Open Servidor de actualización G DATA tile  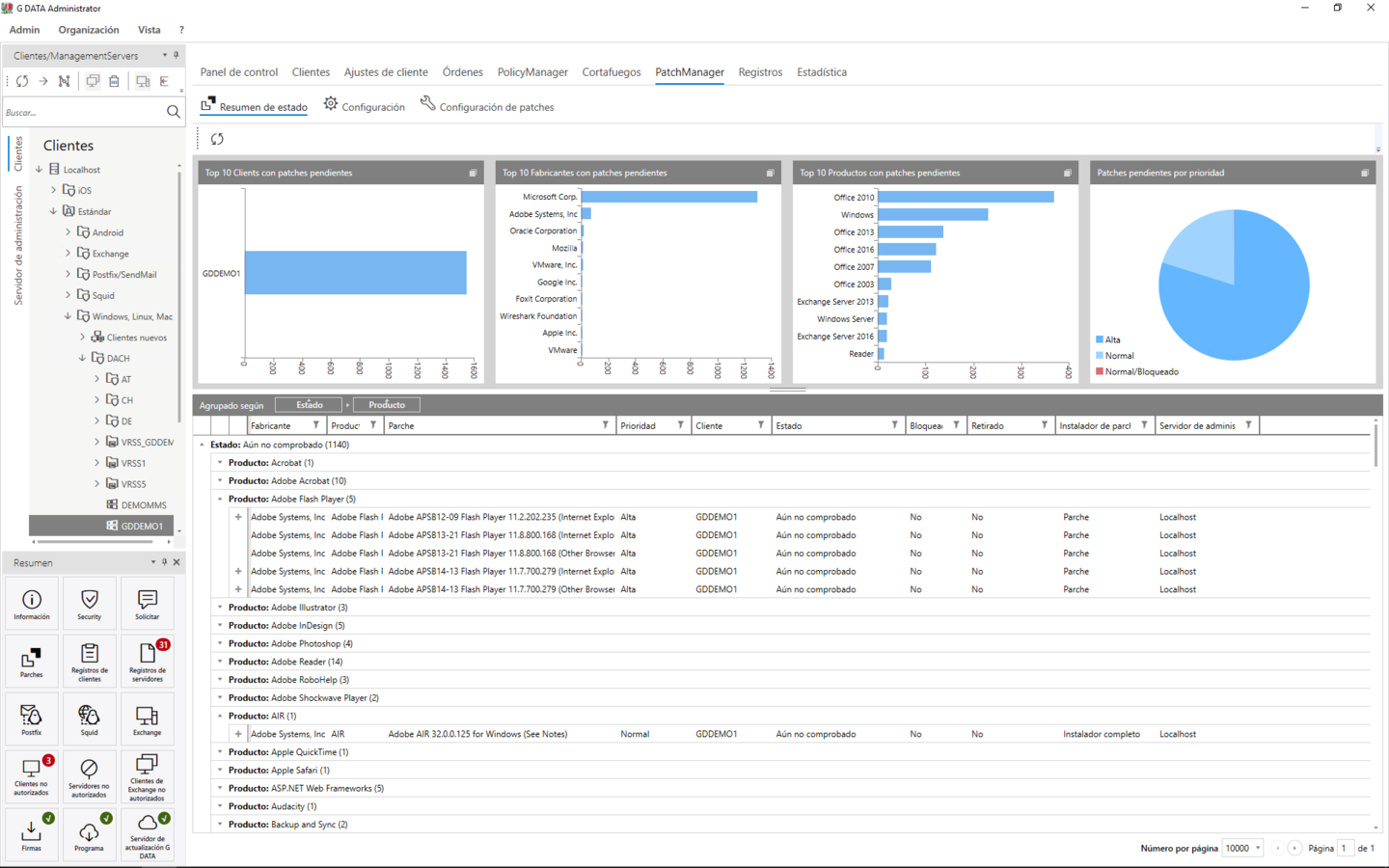click(x=147, y=834)
